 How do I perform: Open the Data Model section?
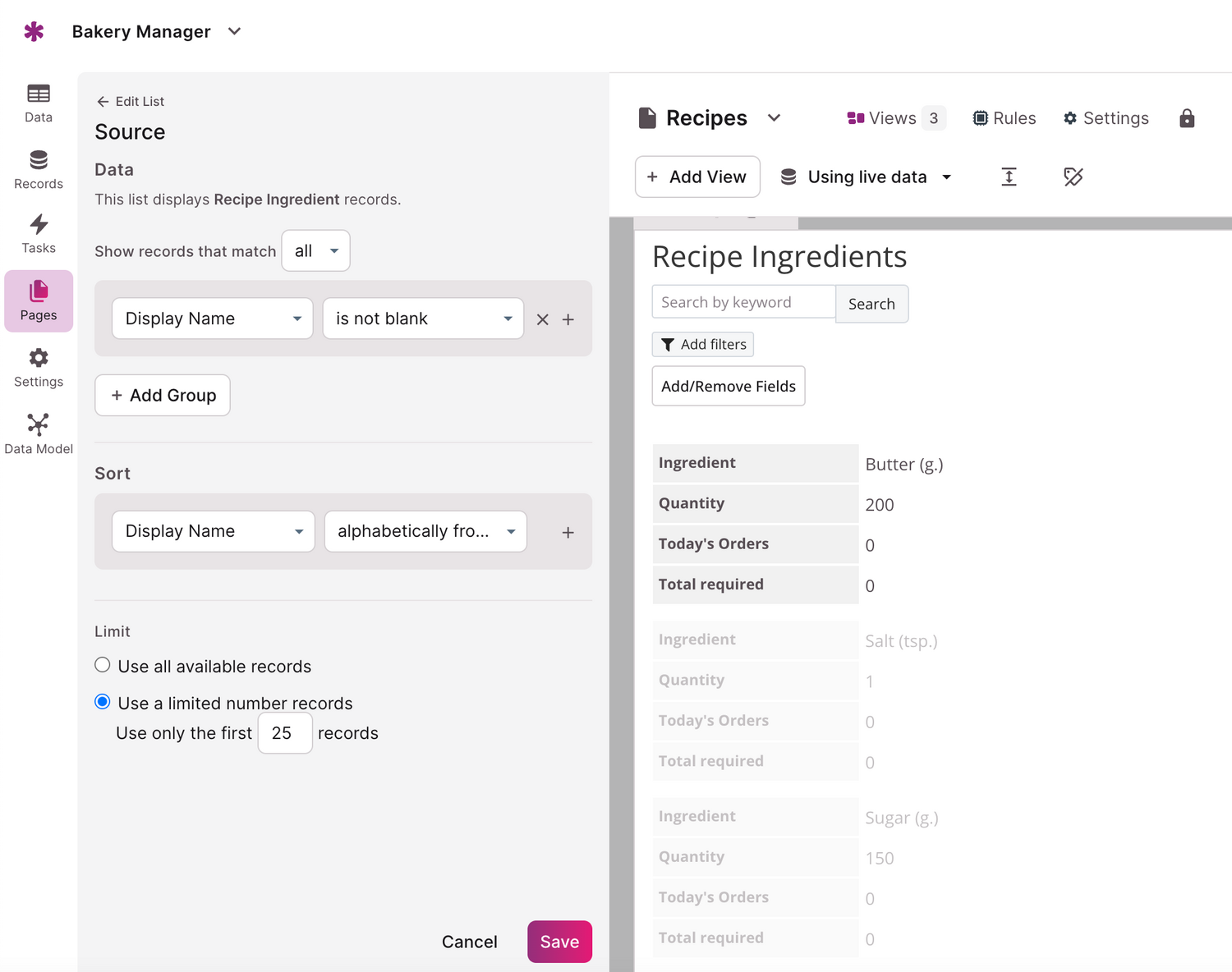point(39,434)
